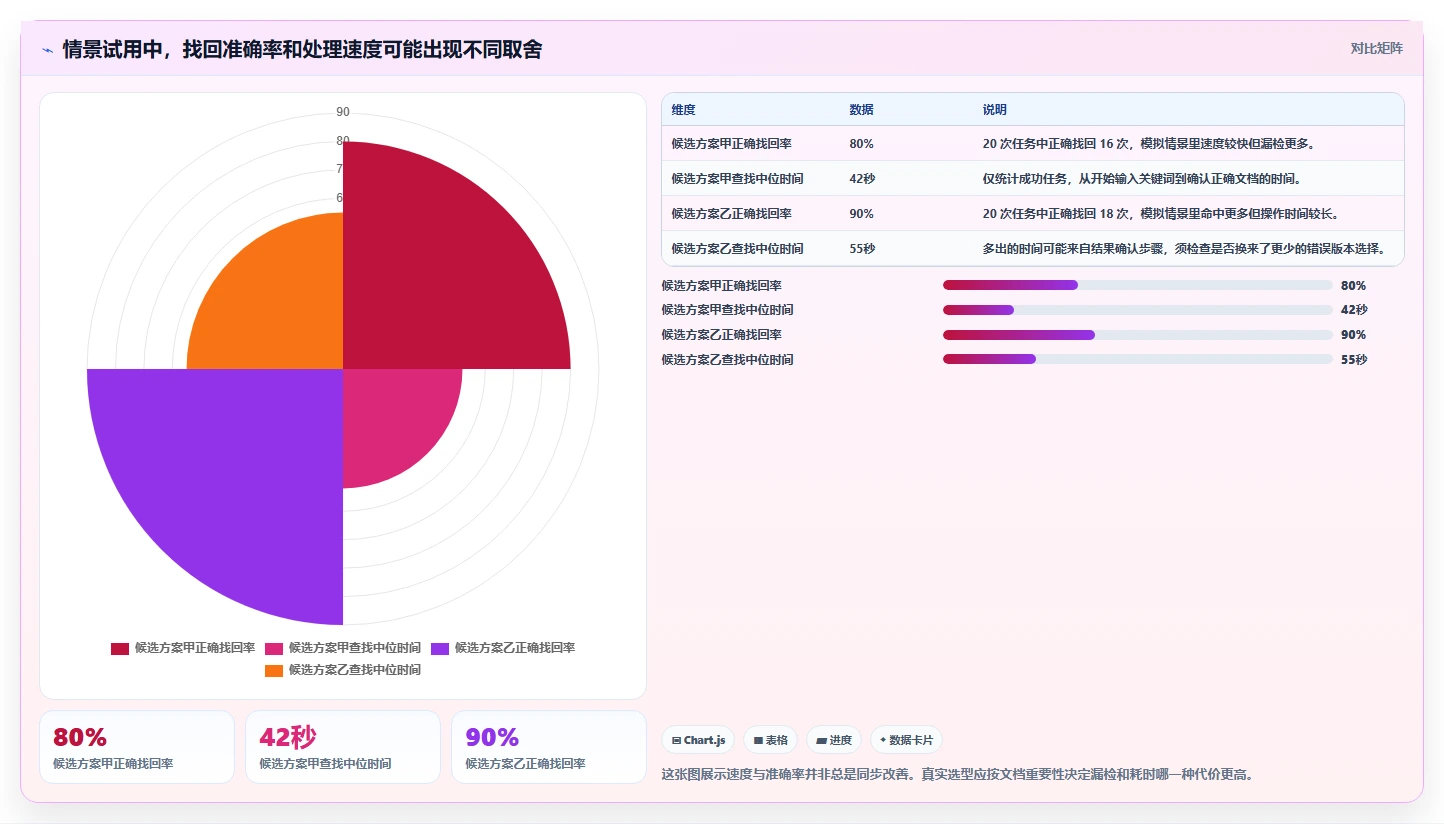Screen dimensions: 1444x824
Task: Click the description starting 多出的时间可能来自
Action: pos(1184,249)
